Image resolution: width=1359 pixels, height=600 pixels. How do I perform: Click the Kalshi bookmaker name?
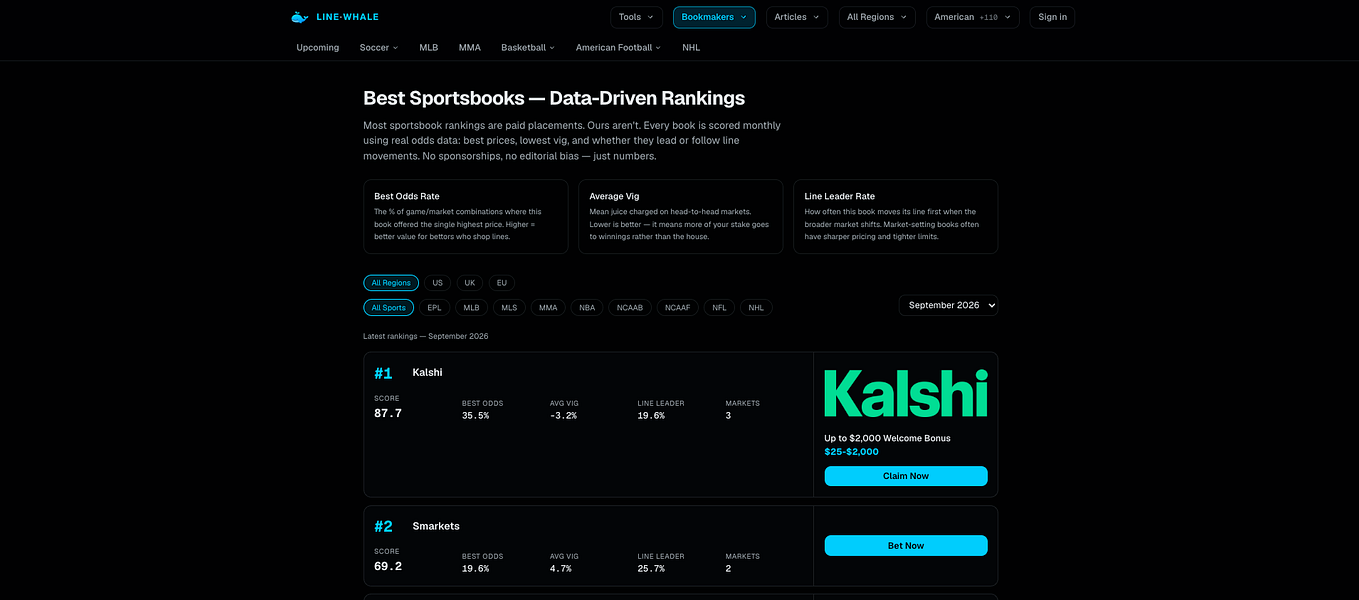tap(427, 373)
